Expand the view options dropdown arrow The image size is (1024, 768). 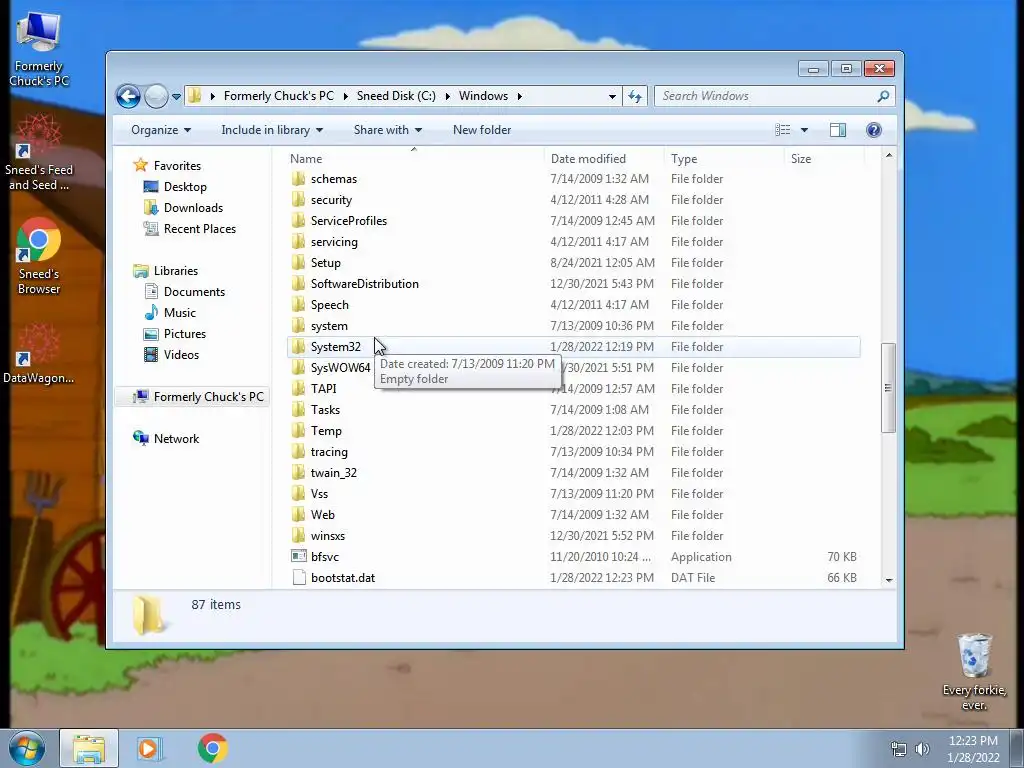(805, 130)
